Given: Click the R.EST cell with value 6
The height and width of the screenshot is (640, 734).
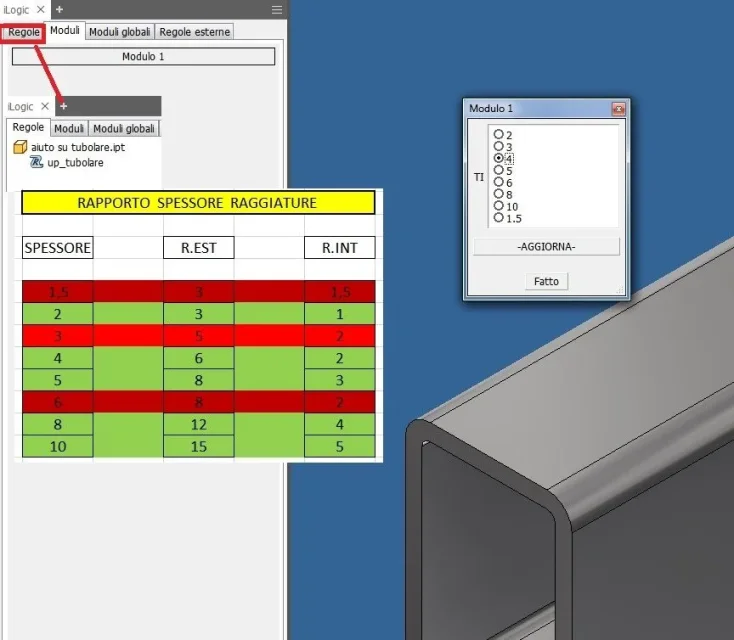Looking at the screenshot, I should point(198,358).
